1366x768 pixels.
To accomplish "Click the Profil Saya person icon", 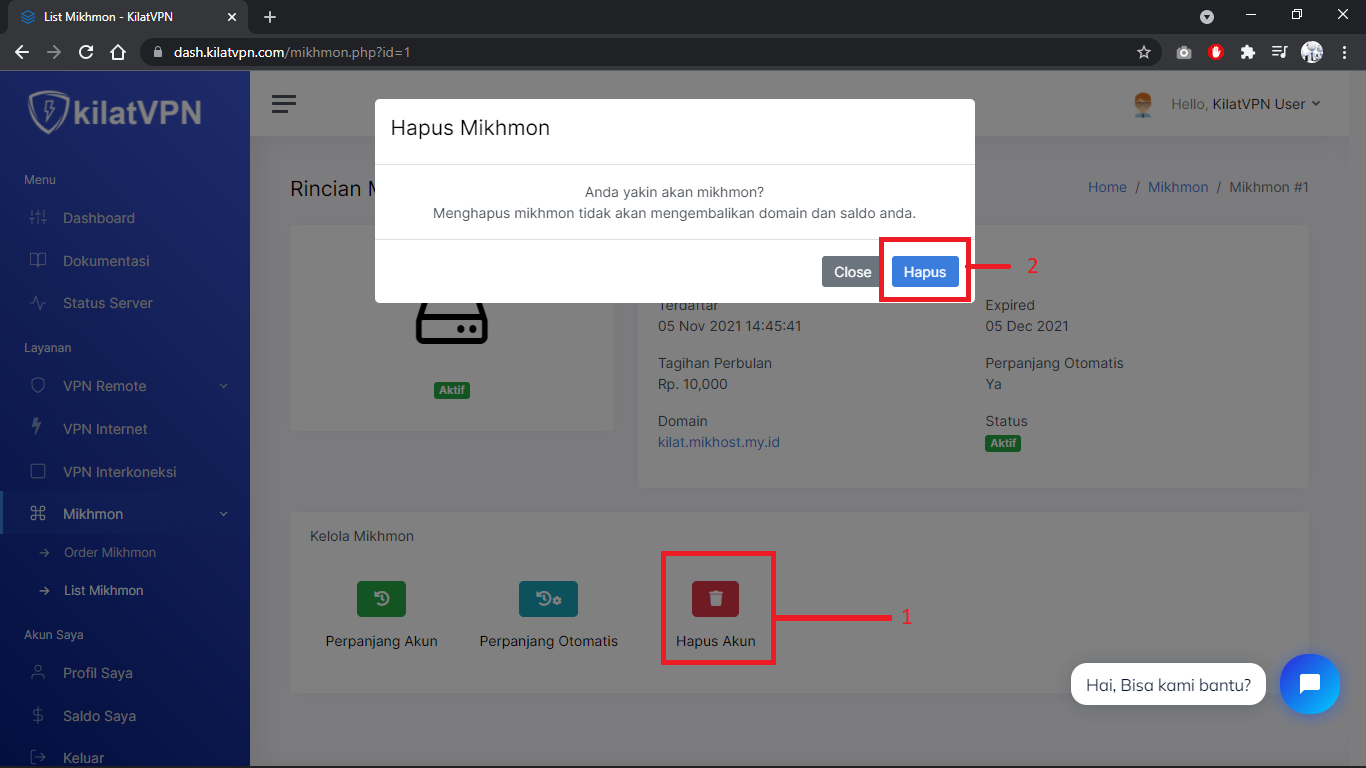I will (38, 672).
